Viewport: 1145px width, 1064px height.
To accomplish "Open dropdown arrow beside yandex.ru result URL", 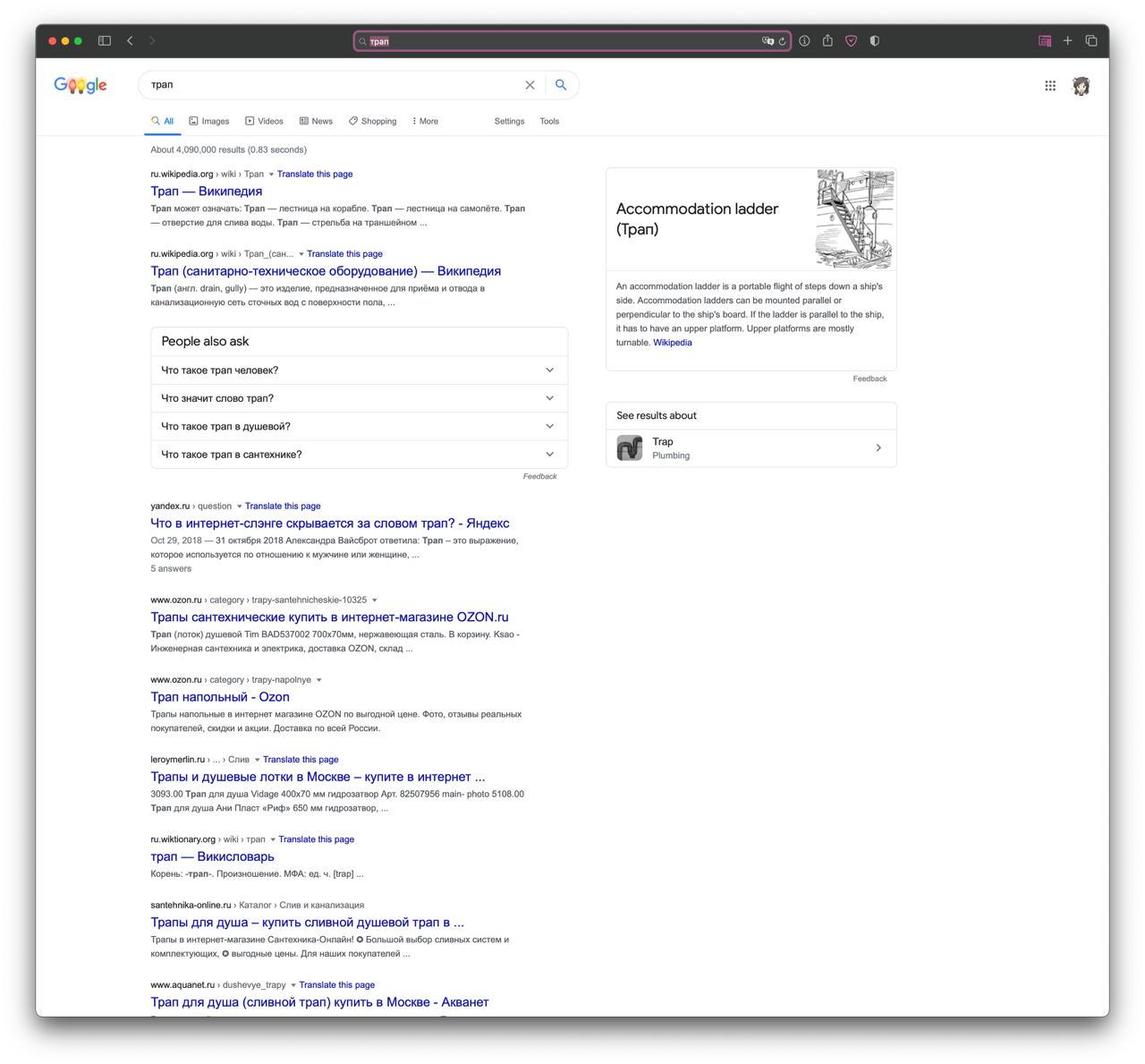I will (x=239, y=506).
